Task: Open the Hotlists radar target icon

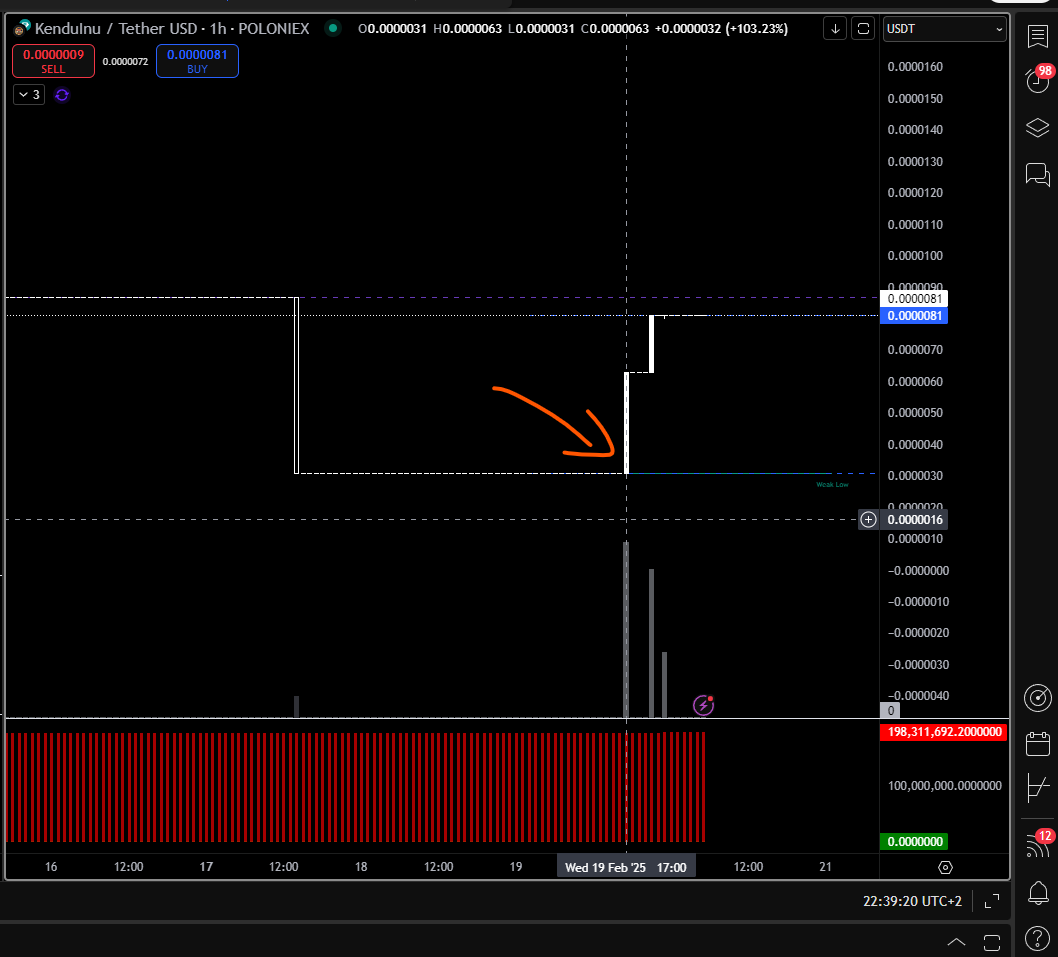Action: (1037, 698)
